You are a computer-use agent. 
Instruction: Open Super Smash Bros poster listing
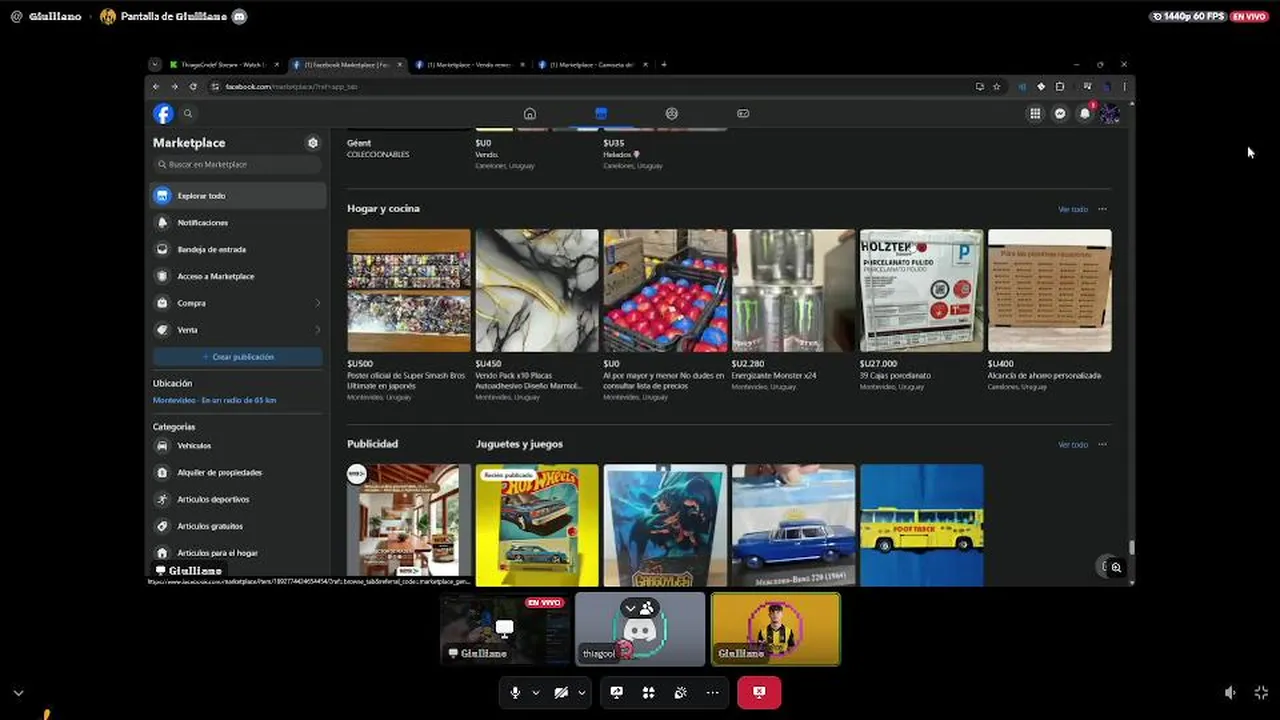409,315
